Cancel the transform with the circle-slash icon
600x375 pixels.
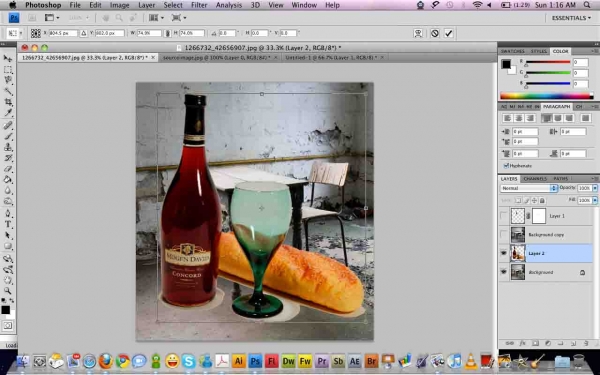click(x=434, y=33)
